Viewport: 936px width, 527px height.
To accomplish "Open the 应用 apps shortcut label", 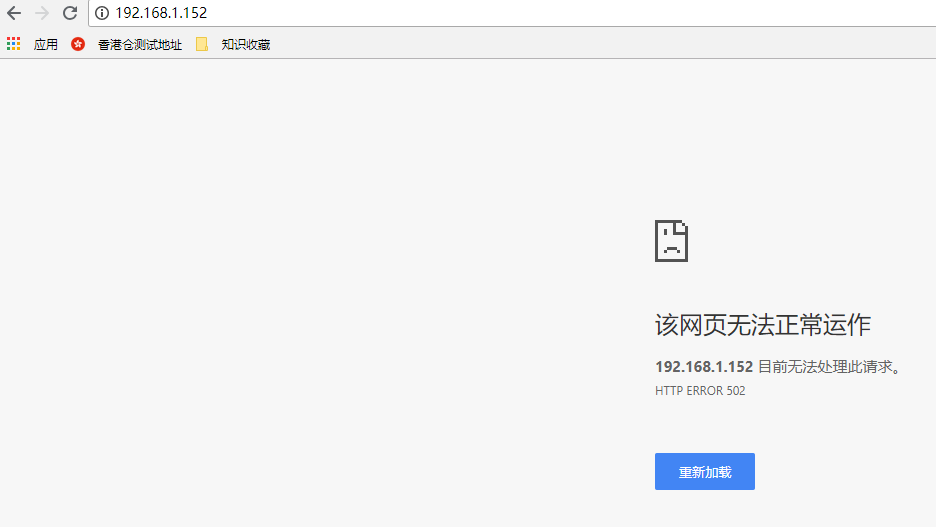I will click(46, 44).
